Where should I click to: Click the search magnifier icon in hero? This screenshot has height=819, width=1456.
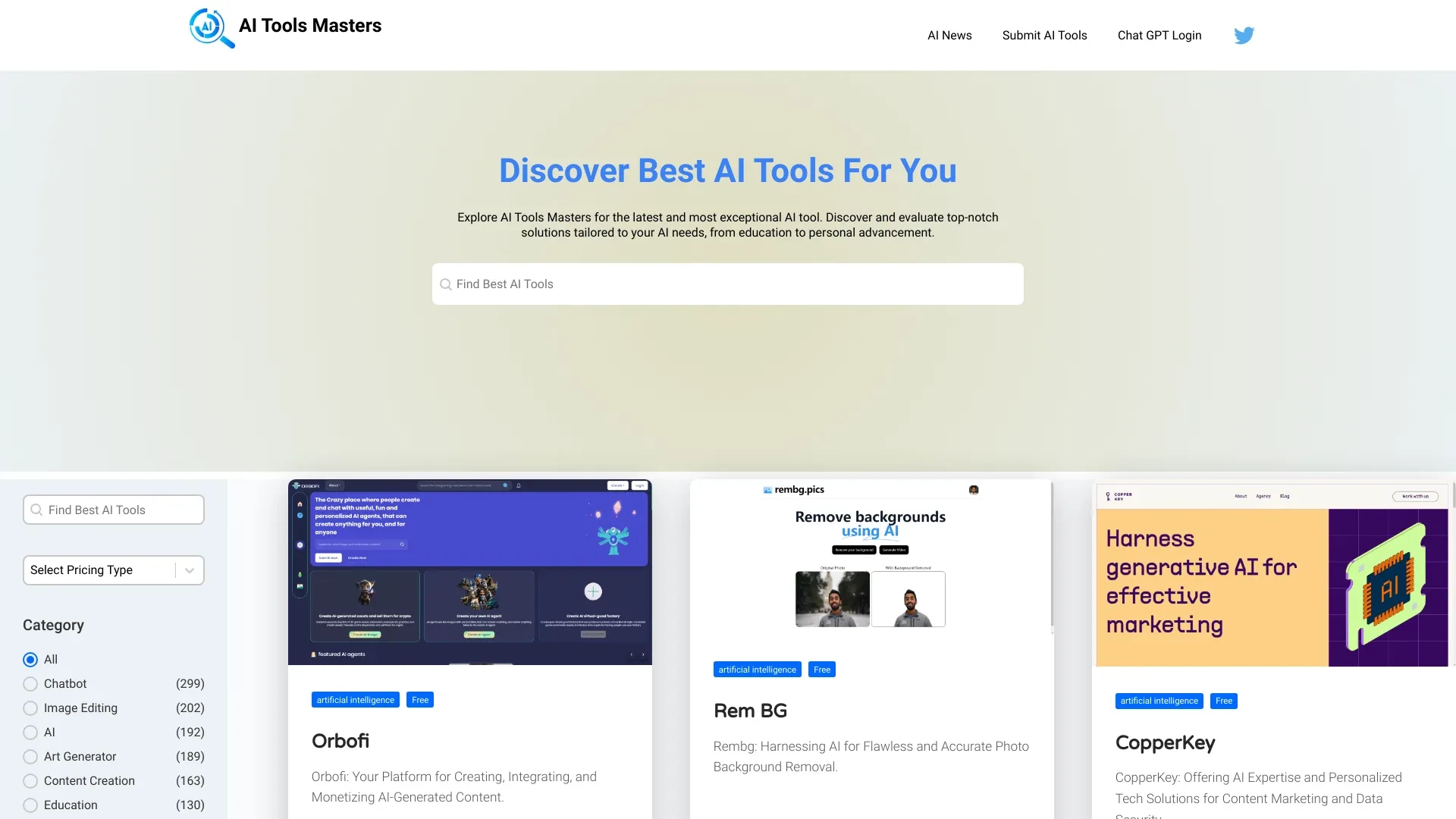(445, 284)
